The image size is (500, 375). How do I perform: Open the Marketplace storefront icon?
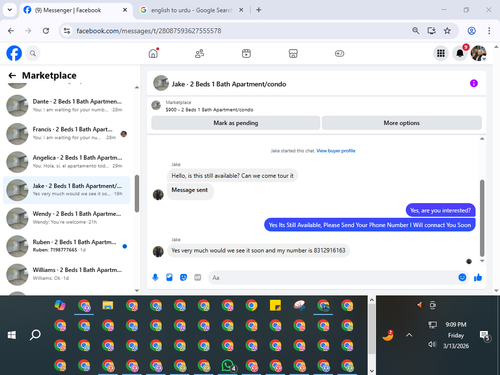tap(293, 53)
